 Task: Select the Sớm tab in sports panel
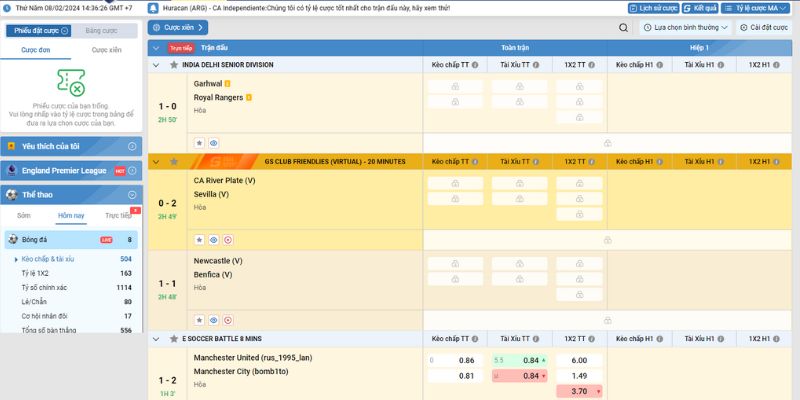click(24, 215)
